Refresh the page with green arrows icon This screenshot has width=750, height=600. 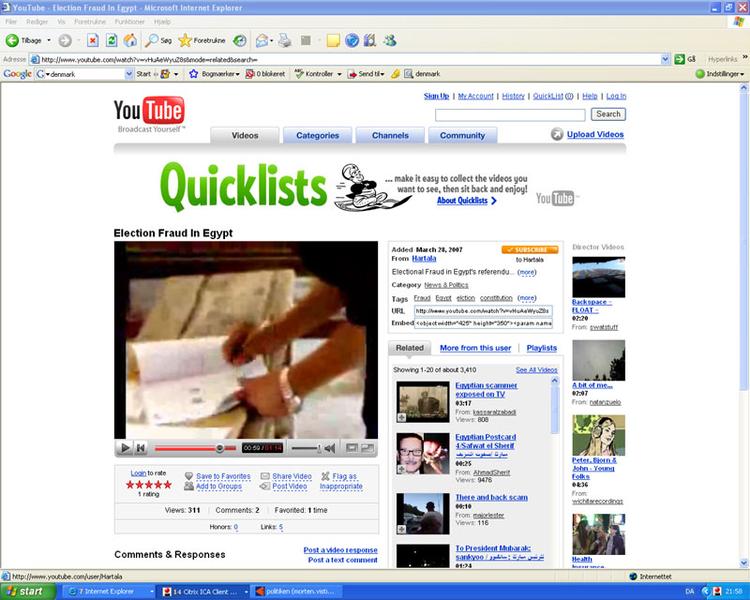pos(111,41)
